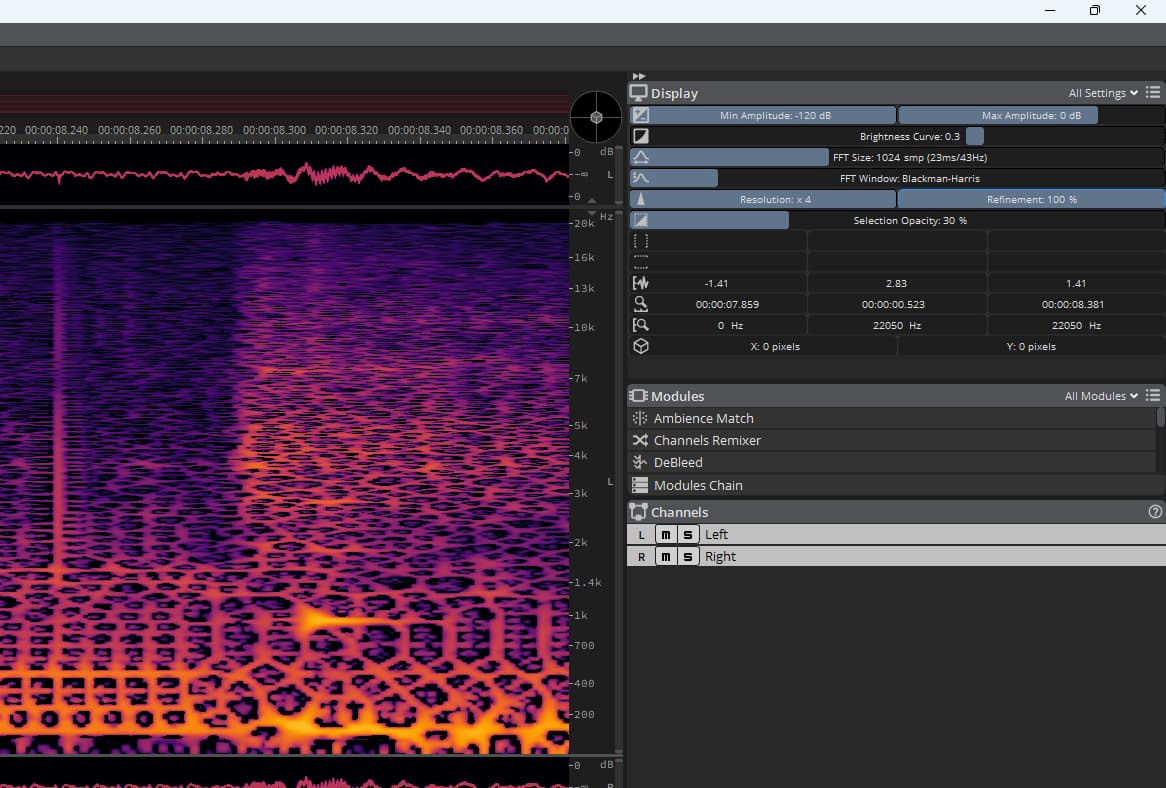
Task: Click the Min Amplitude slider
Action: pos(774,115)
